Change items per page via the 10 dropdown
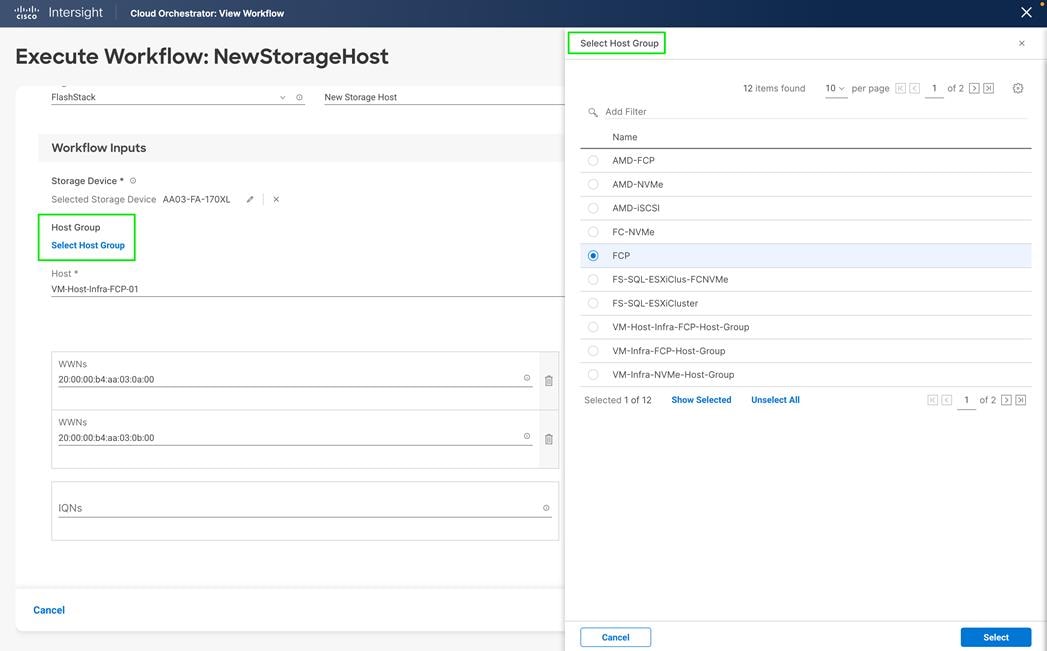This screenshot has height=651, width=1047. [x=836, y=88]
